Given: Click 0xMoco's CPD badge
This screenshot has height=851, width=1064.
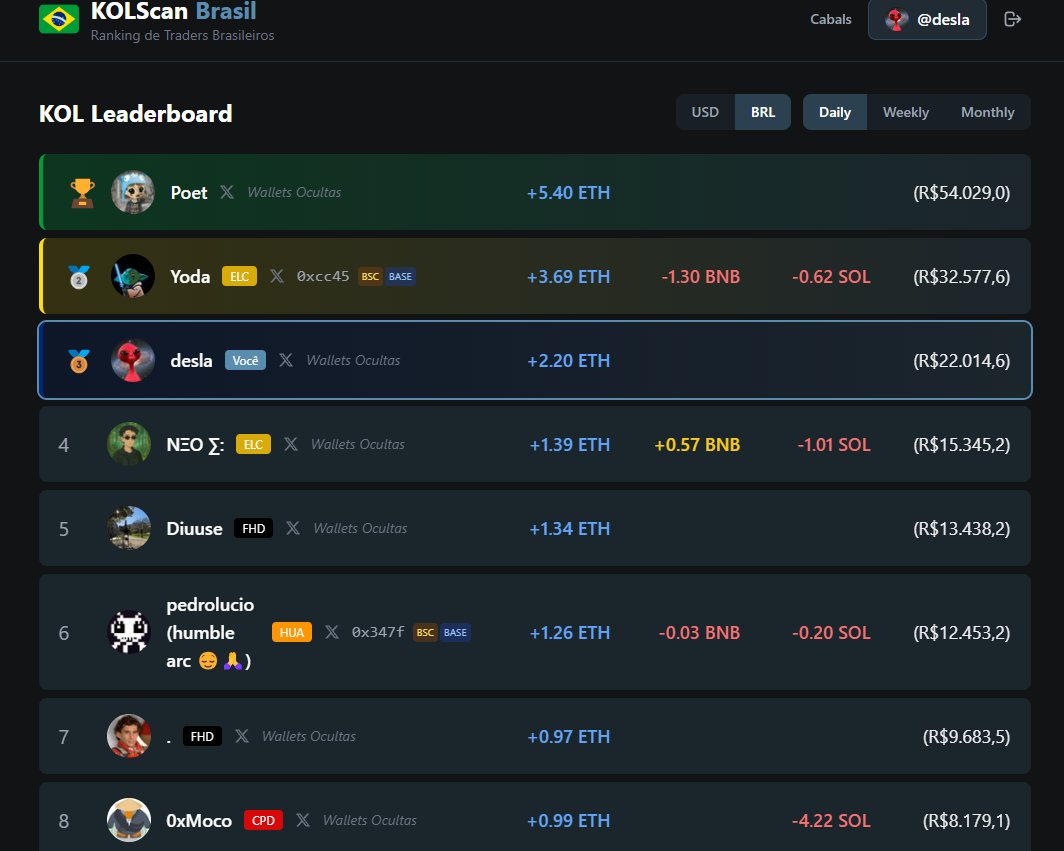Looking at the screenshot, I should tap(263, 820).
